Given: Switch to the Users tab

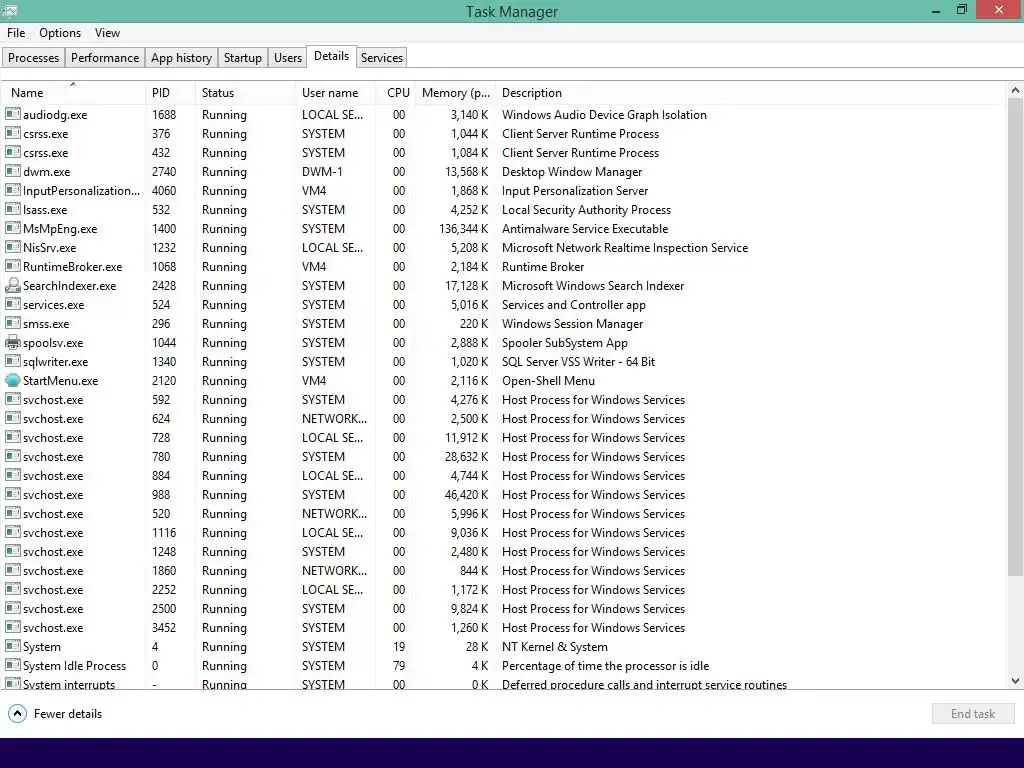Looking at the screenshot, I should 288,57.
